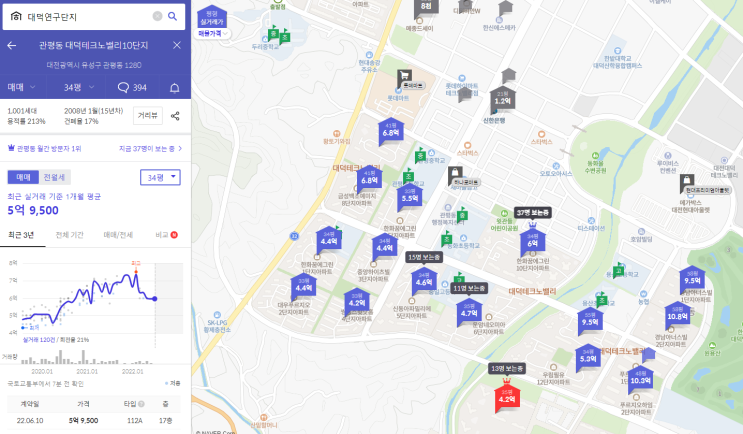
Task: Click the search magnifier icon
Action: click(172, 17)
